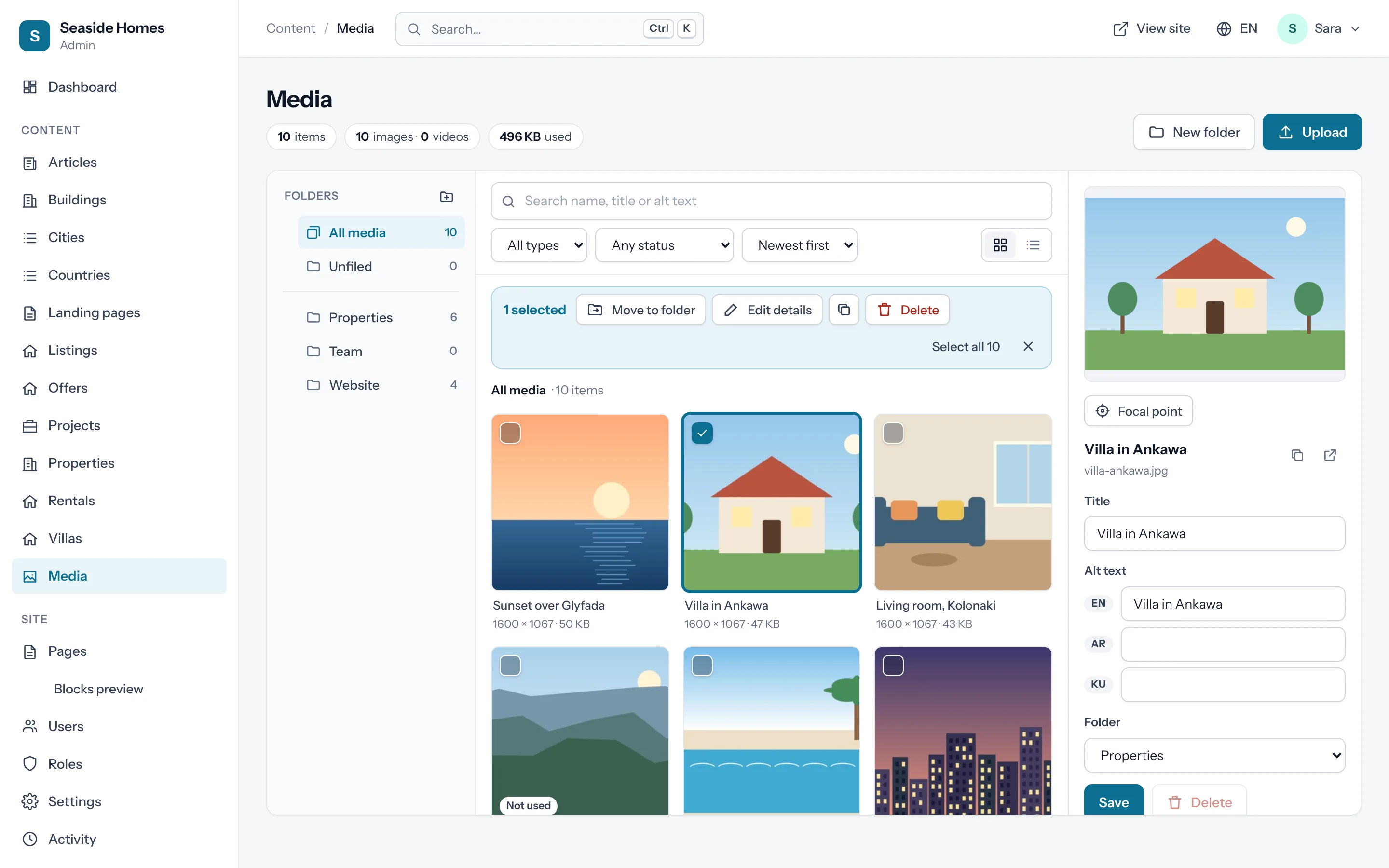Check the city skyline image's checkbox
The image size is (1389, 868).
(893, 665)
